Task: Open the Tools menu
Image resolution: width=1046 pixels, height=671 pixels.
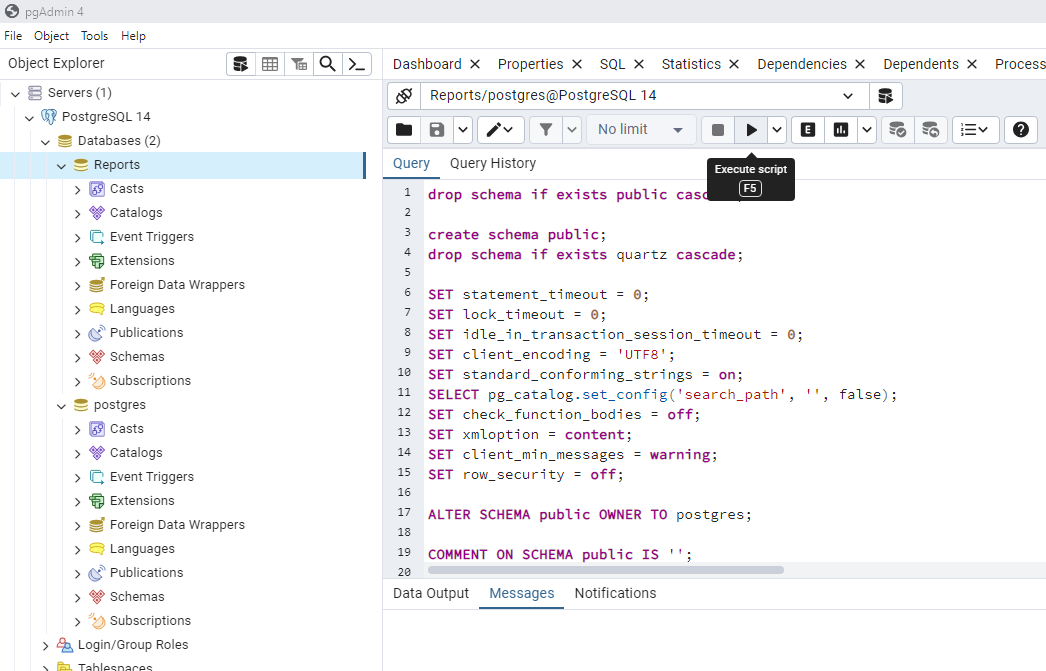Action: pyautogui.click(x=95, y=36)
